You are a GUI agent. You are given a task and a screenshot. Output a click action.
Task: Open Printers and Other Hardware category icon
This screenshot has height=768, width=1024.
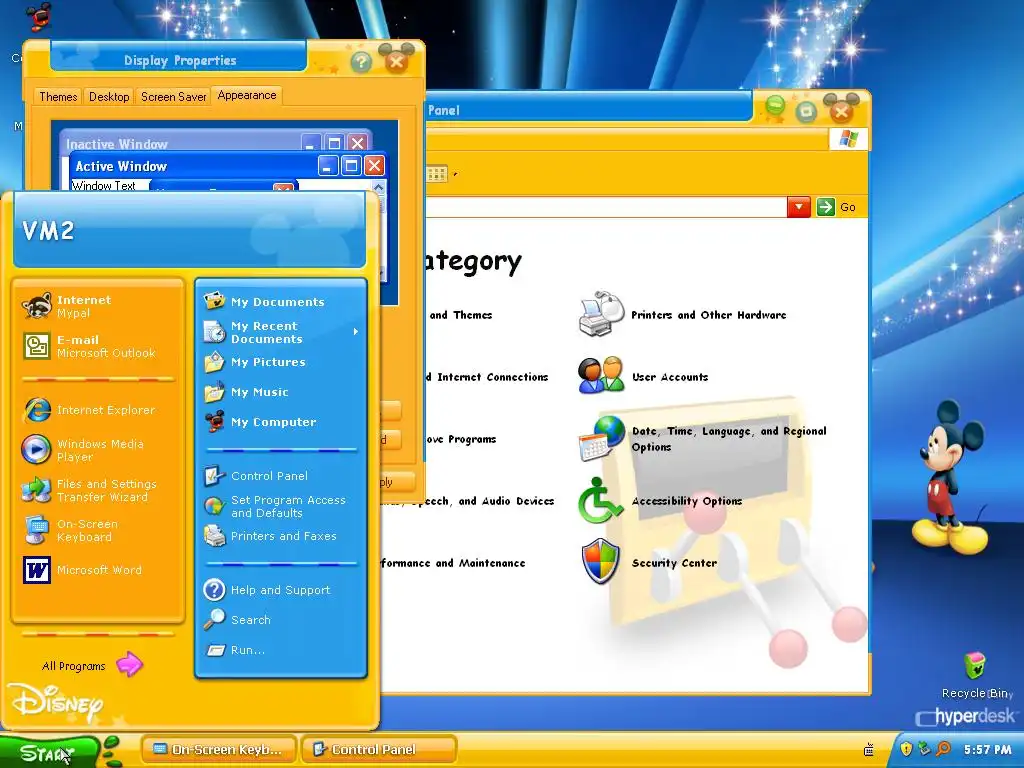pyautogui.click(x=600, y=314)
